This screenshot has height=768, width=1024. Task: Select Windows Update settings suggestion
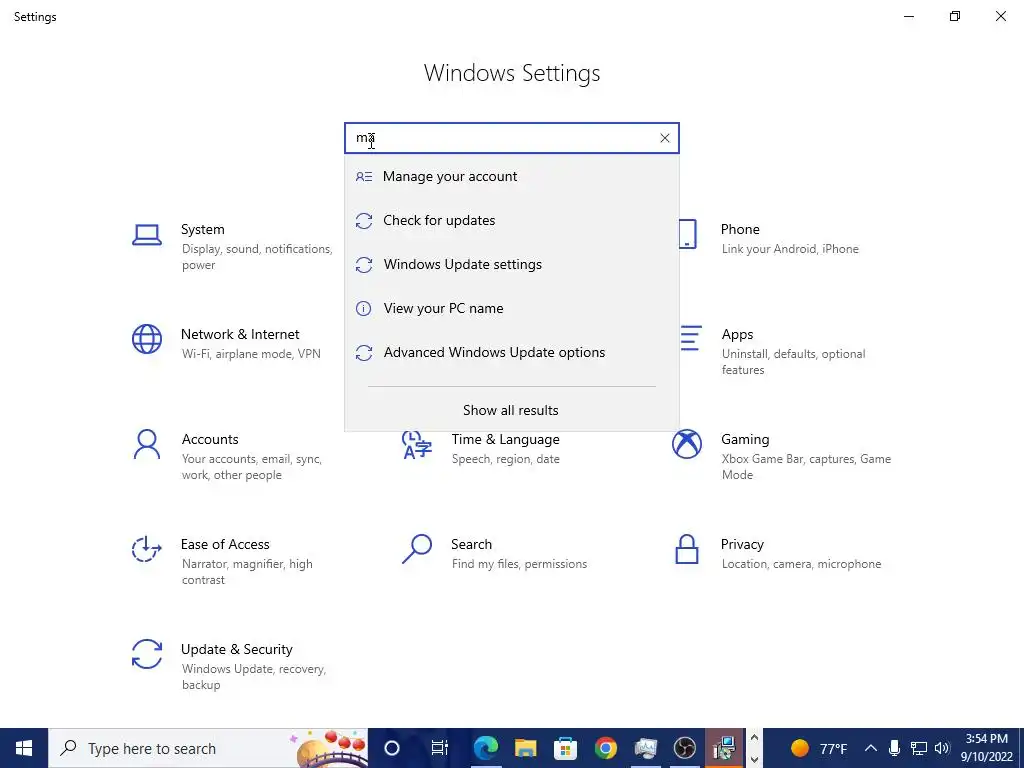[512, 264]
